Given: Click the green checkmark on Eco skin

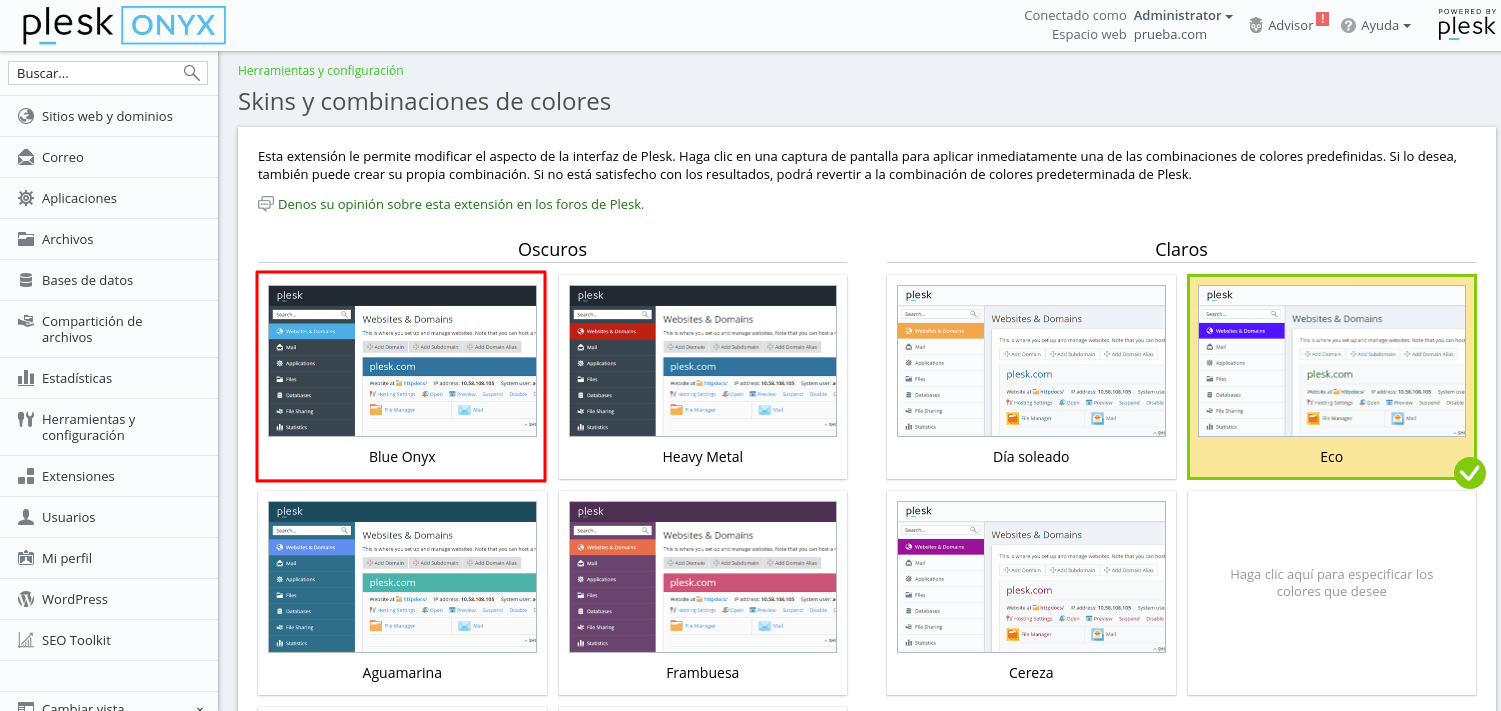Looking at the screenshot, I should [1470, 472].
